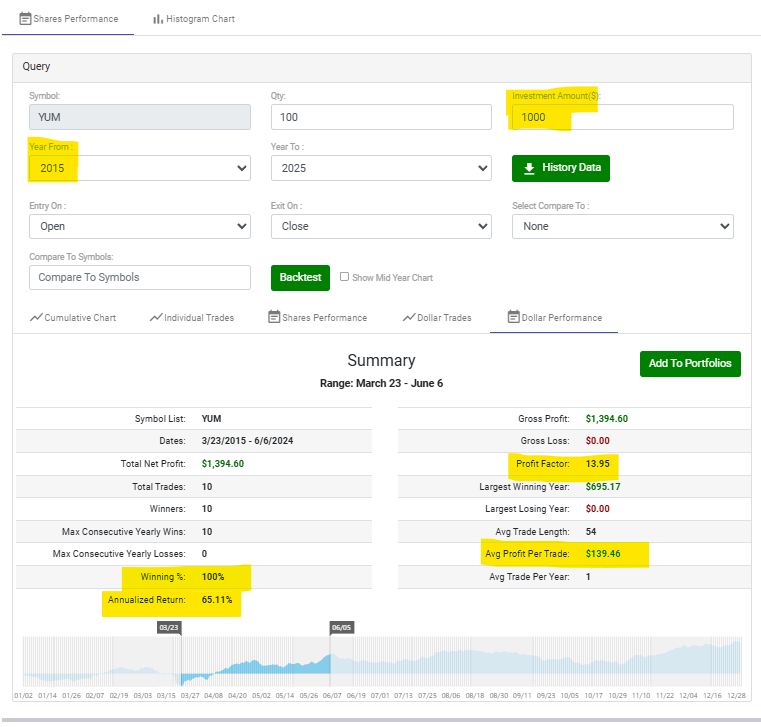The width and height of the screenshot is (761, 727).
Task: Click Add To Portfolios button
Action: tap(690, 364)
